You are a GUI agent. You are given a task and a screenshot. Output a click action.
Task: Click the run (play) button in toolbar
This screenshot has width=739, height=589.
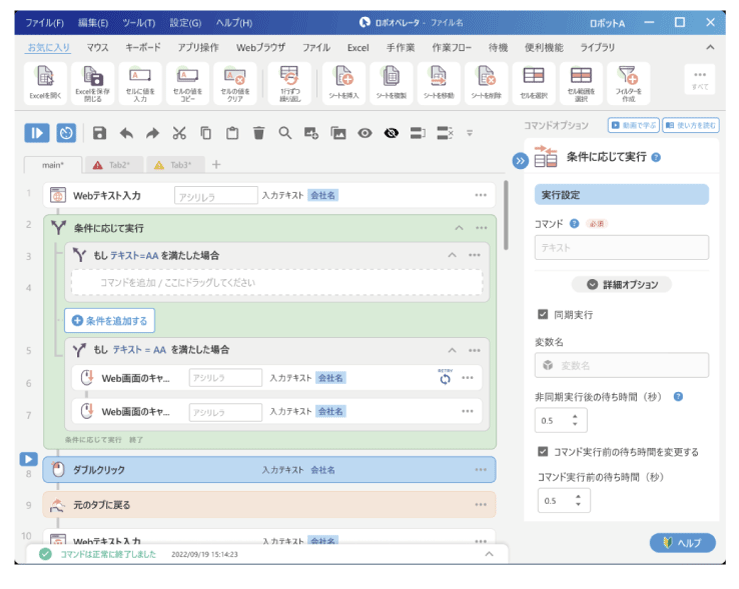pos(36,132)
